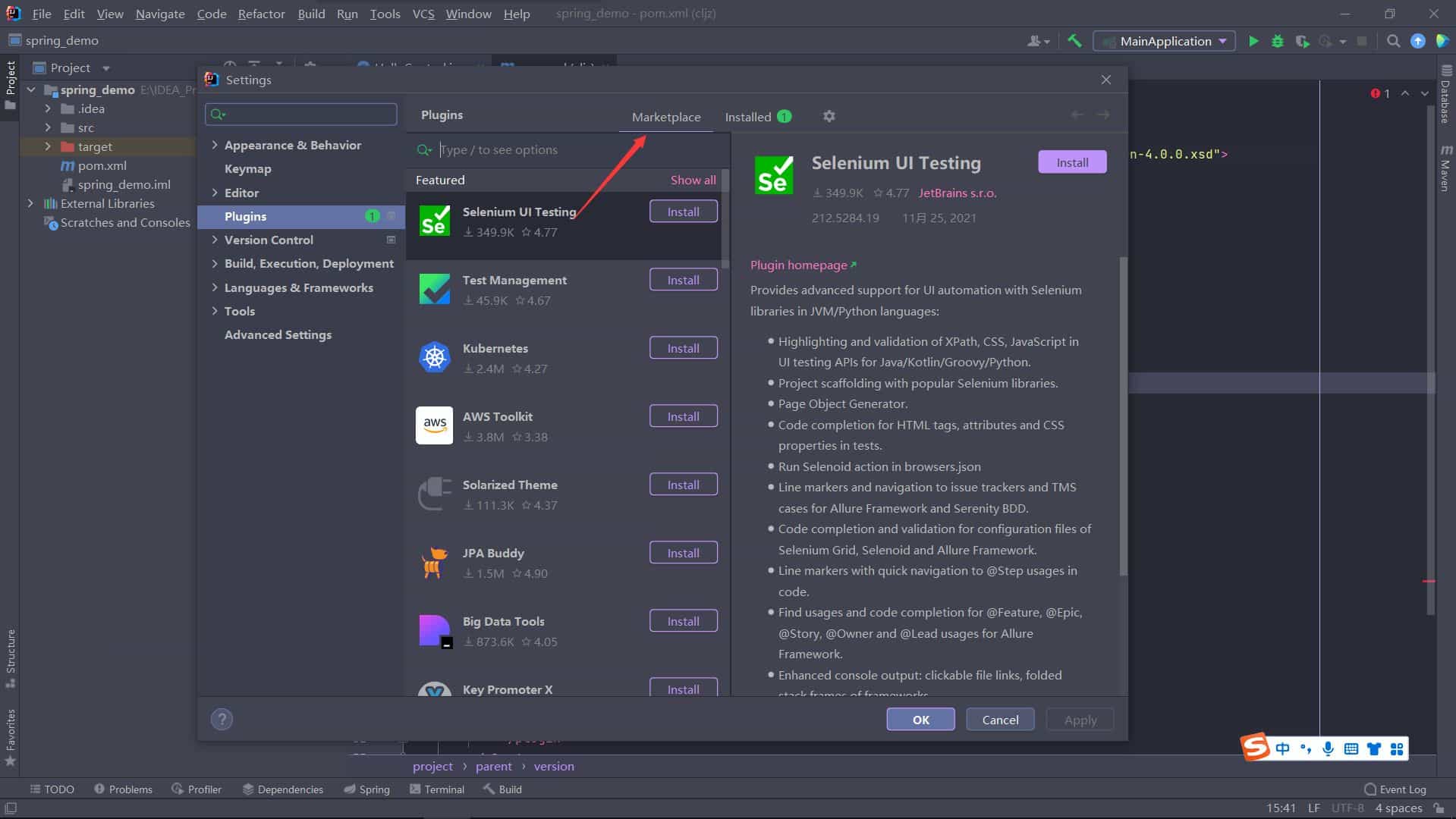Toggle Sogou IME punctuation mode
This screenshot has width=1456, height=819.
[x=1305, y=748]
